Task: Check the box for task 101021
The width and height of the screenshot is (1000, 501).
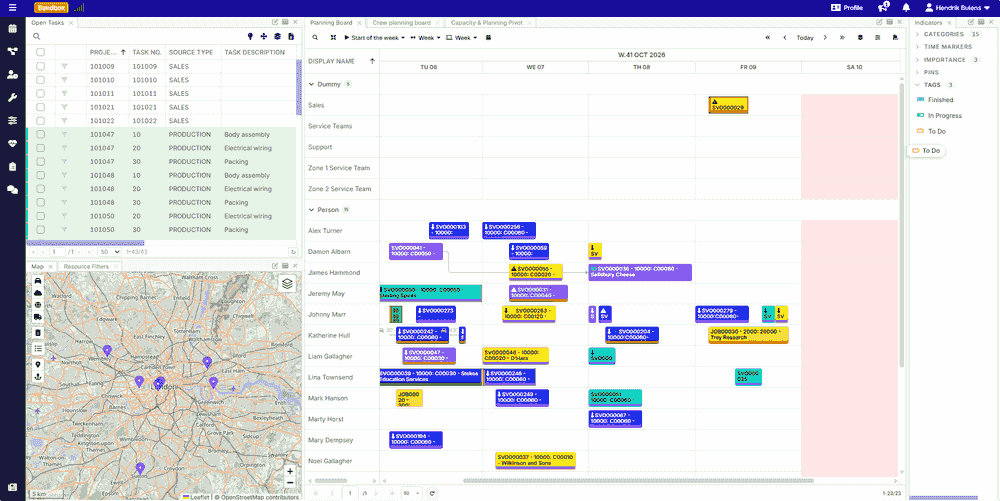Action: click(41, 107)
